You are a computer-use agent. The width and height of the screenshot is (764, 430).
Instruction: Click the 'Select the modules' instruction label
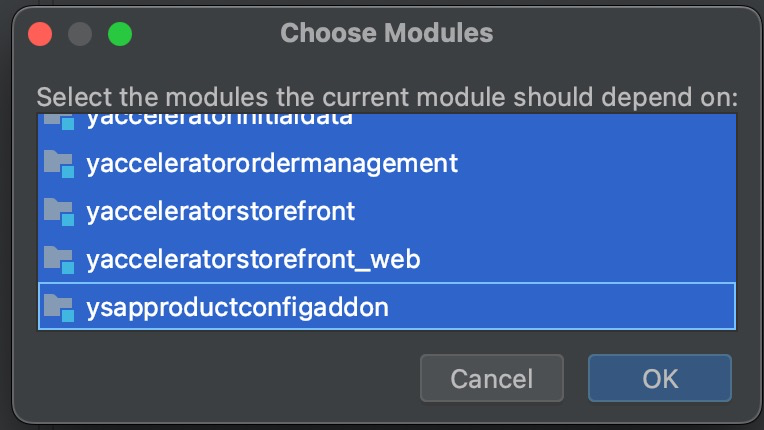coord(386,98)
